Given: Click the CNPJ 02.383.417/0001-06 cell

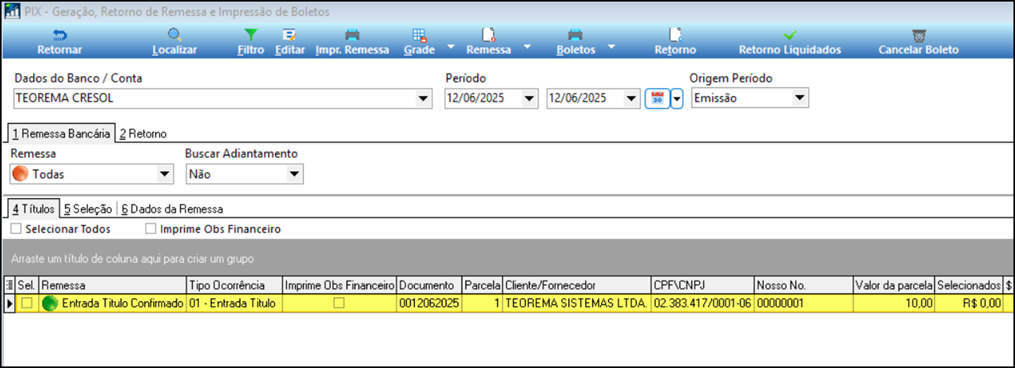Looking at the screenshot, I should click(702, 303).
